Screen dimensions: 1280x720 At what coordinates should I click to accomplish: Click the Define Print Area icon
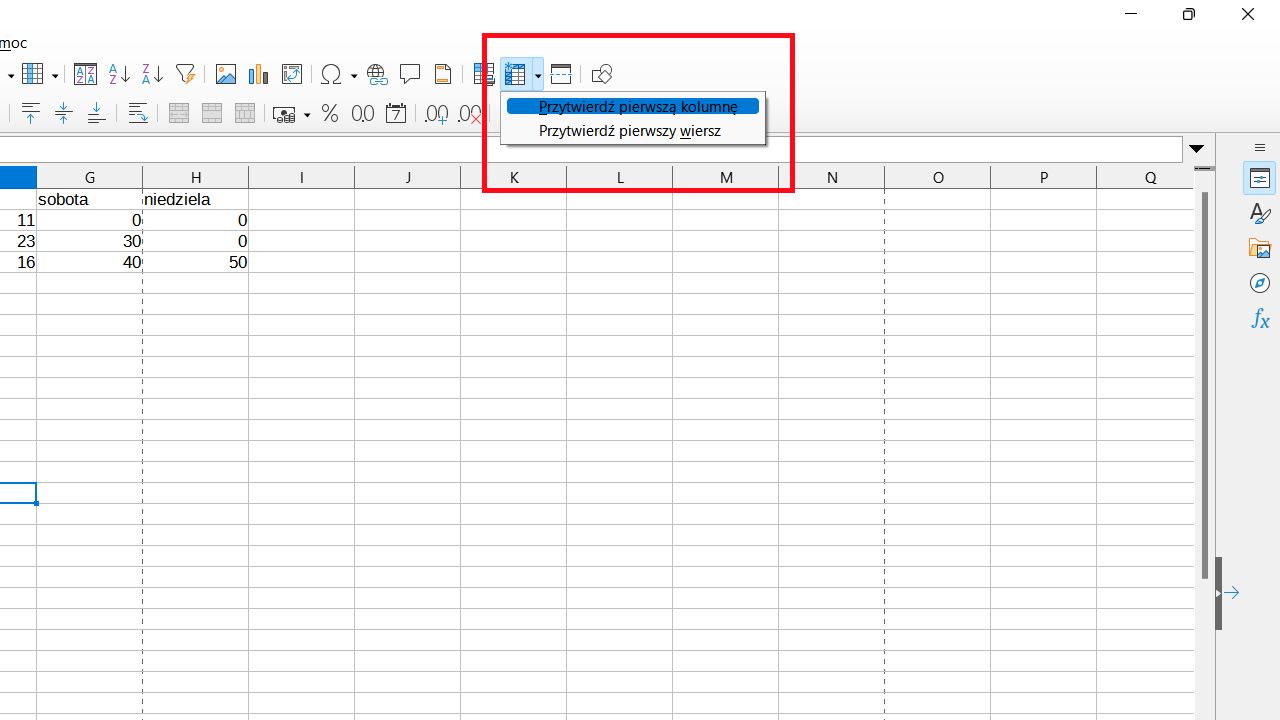tap(484, 74)
